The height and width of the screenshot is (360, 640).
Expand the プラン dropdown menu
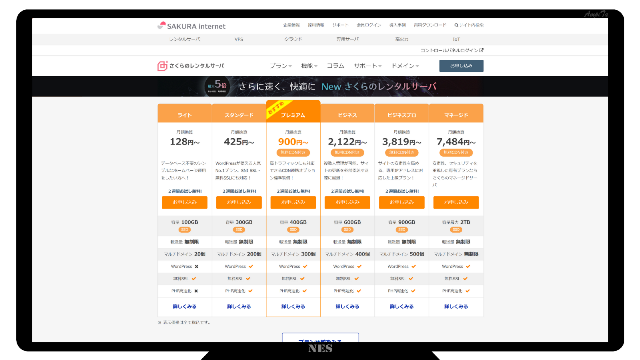coord(281,66)
